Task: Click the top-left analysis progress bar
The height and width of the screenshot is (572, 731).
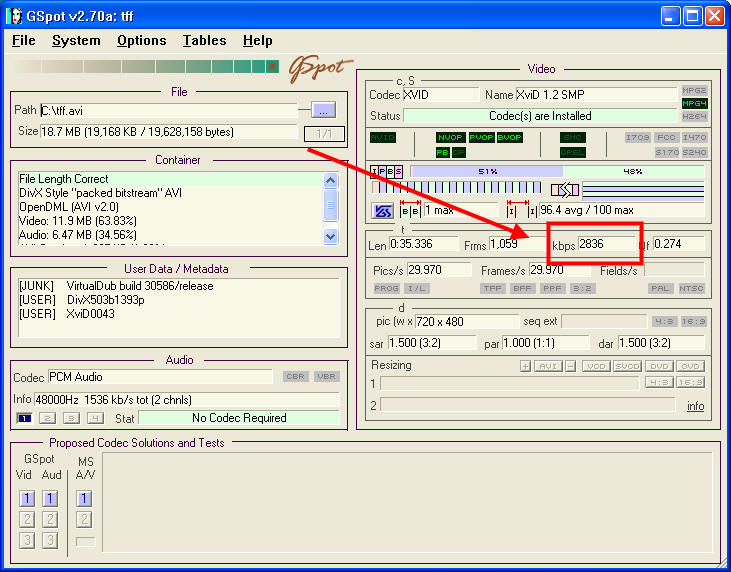Action: click(146, 67)
